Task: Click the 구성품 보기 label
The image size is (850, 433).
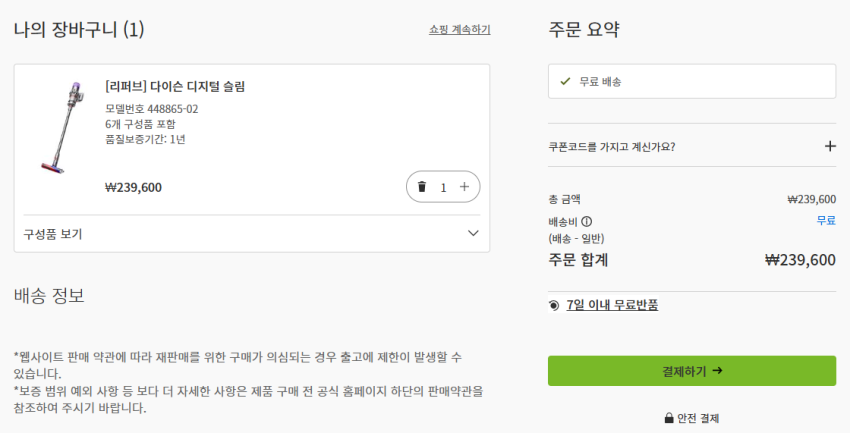Action: (53, 234)
